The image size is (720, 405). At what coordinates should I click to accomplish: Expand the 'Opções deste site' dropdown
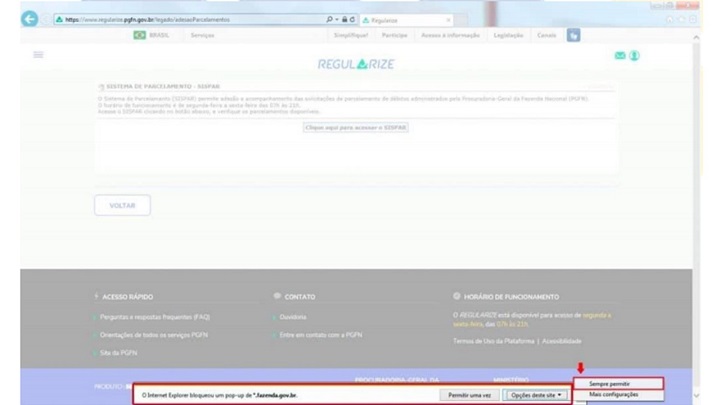(537, 395)
